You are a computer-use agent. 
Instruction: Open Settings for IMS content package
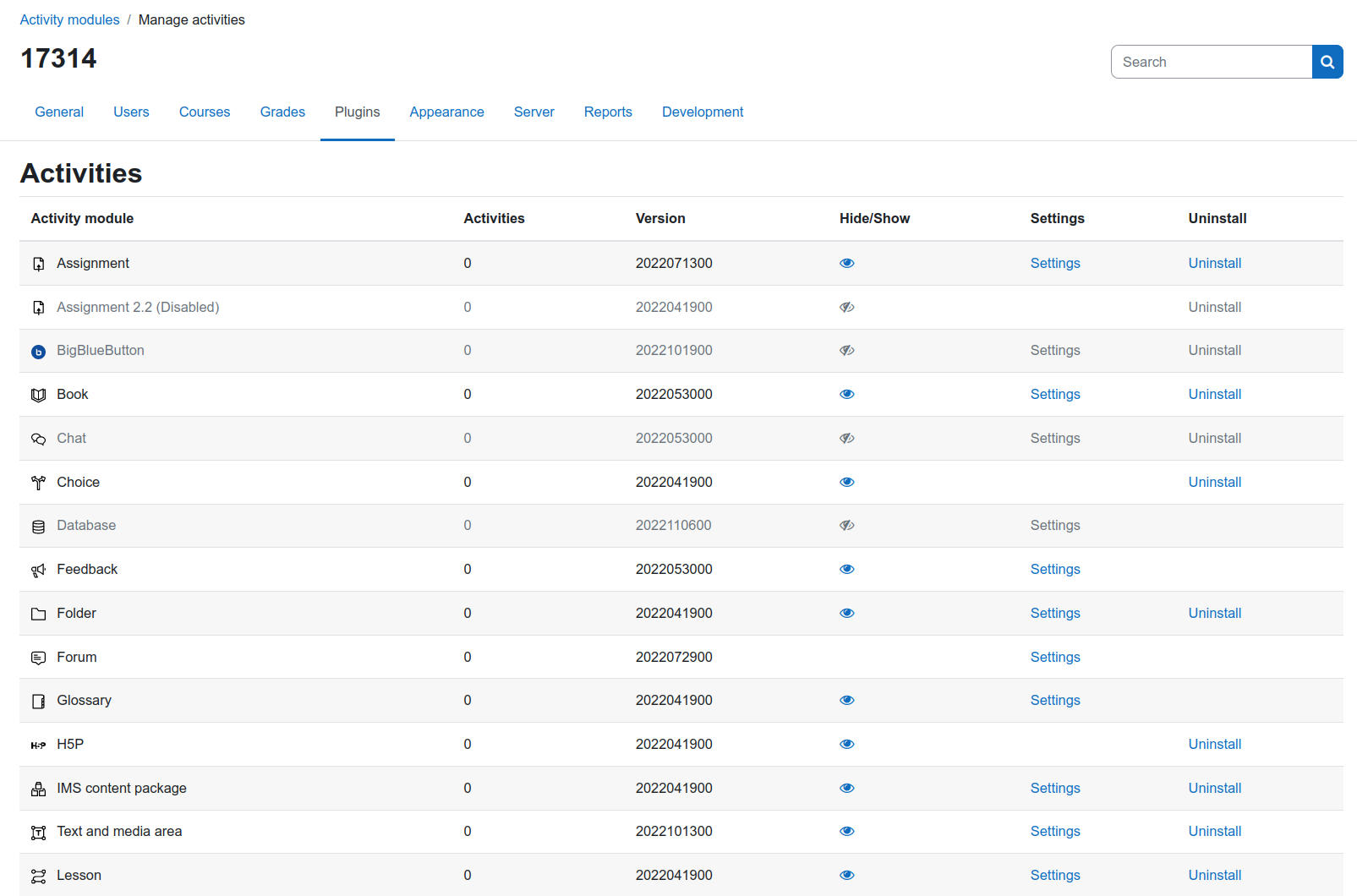click(1055, 788)
